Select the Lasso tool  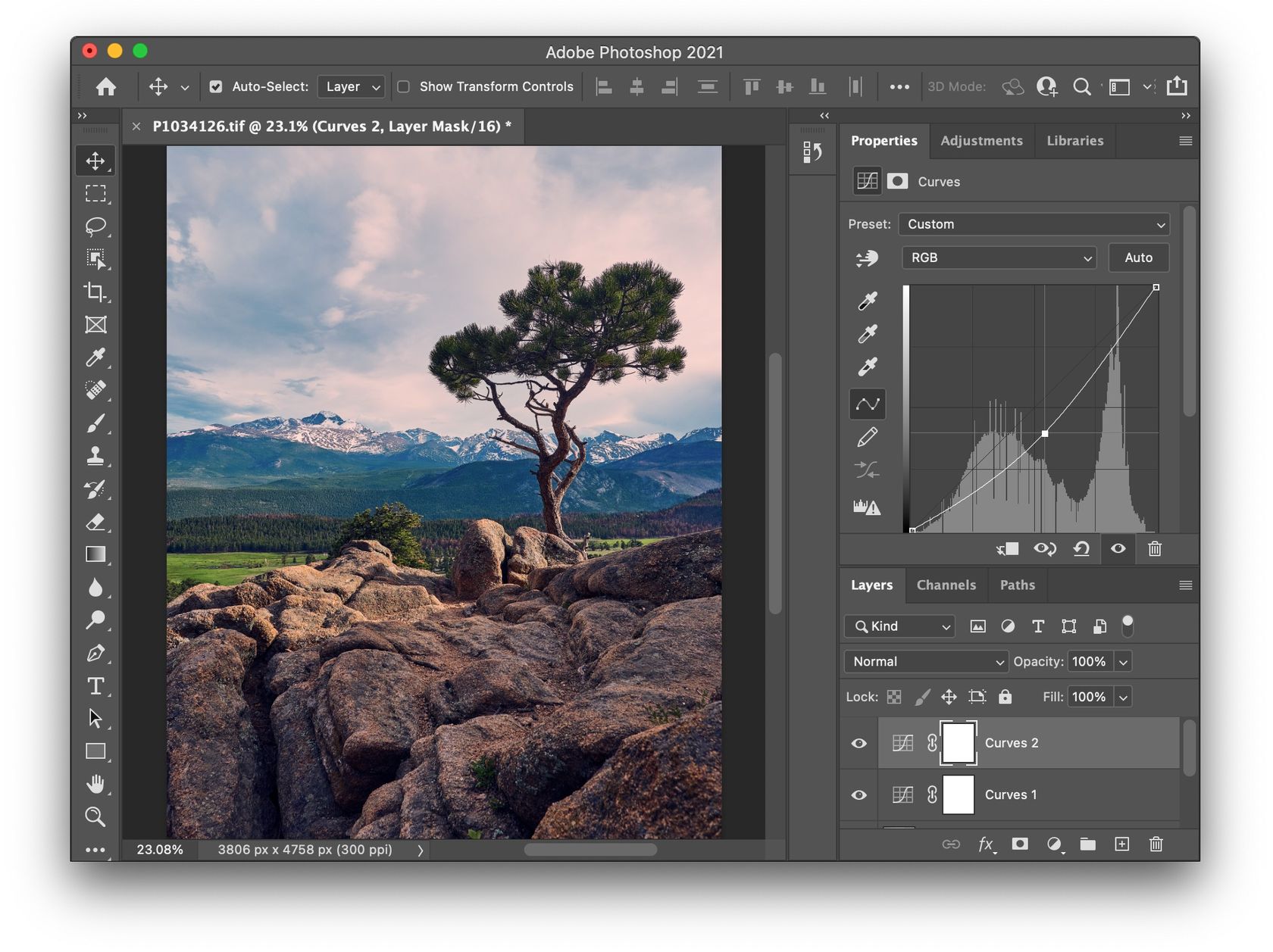[x=95, y=226]
